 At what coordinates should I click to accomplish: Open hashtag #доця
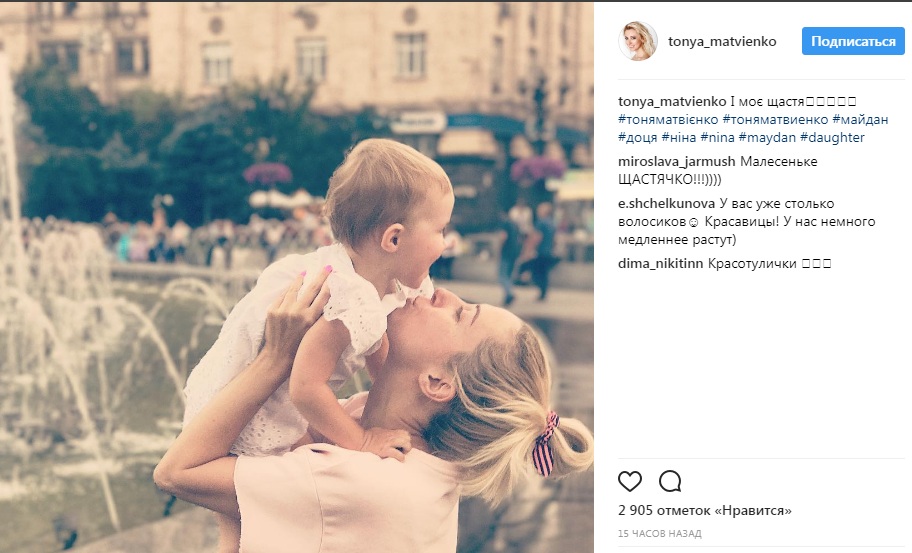click(x=637, y=138)
